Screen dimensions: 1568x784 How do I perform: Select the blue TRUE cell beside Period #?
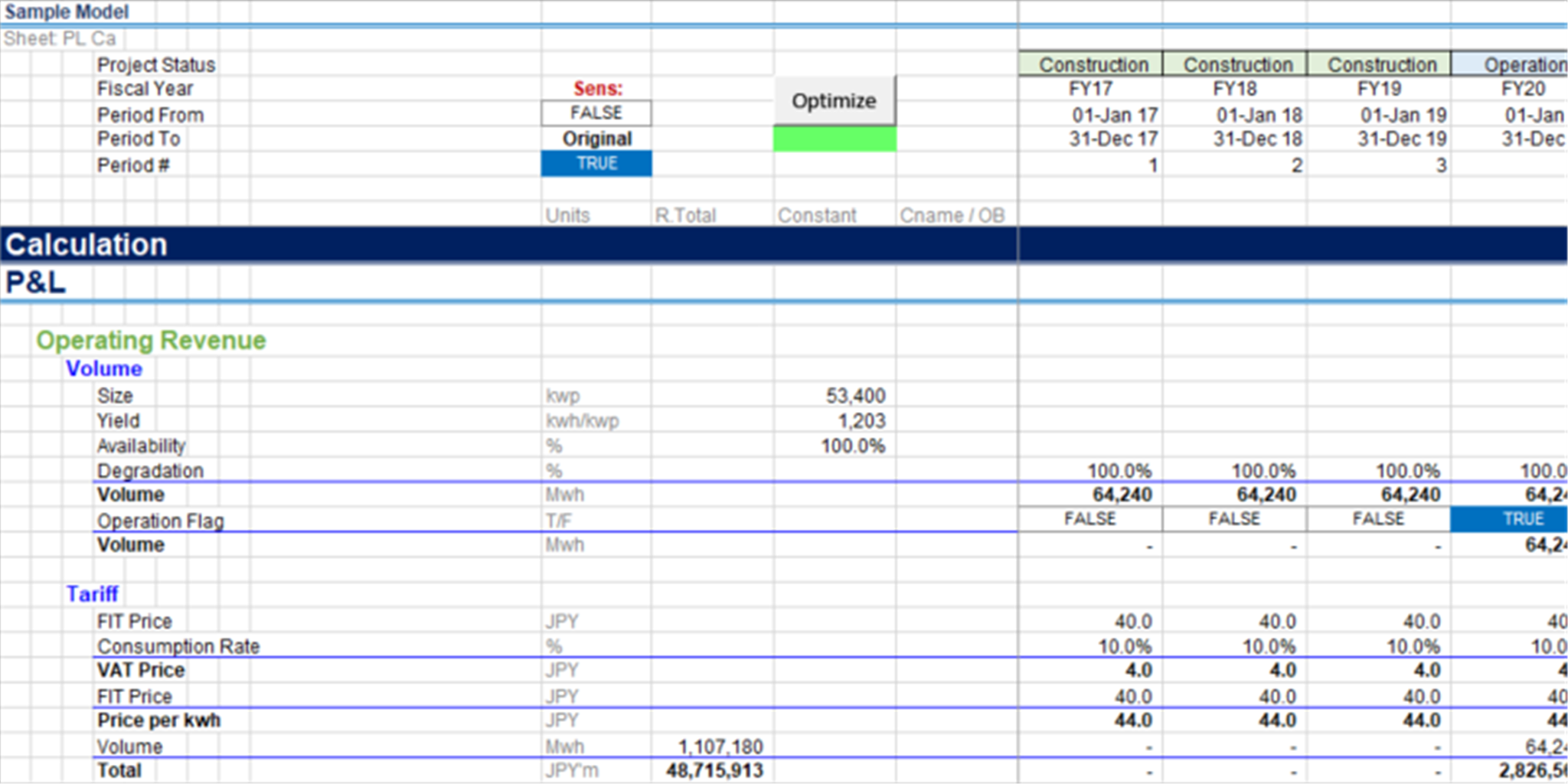pos(596,163)
